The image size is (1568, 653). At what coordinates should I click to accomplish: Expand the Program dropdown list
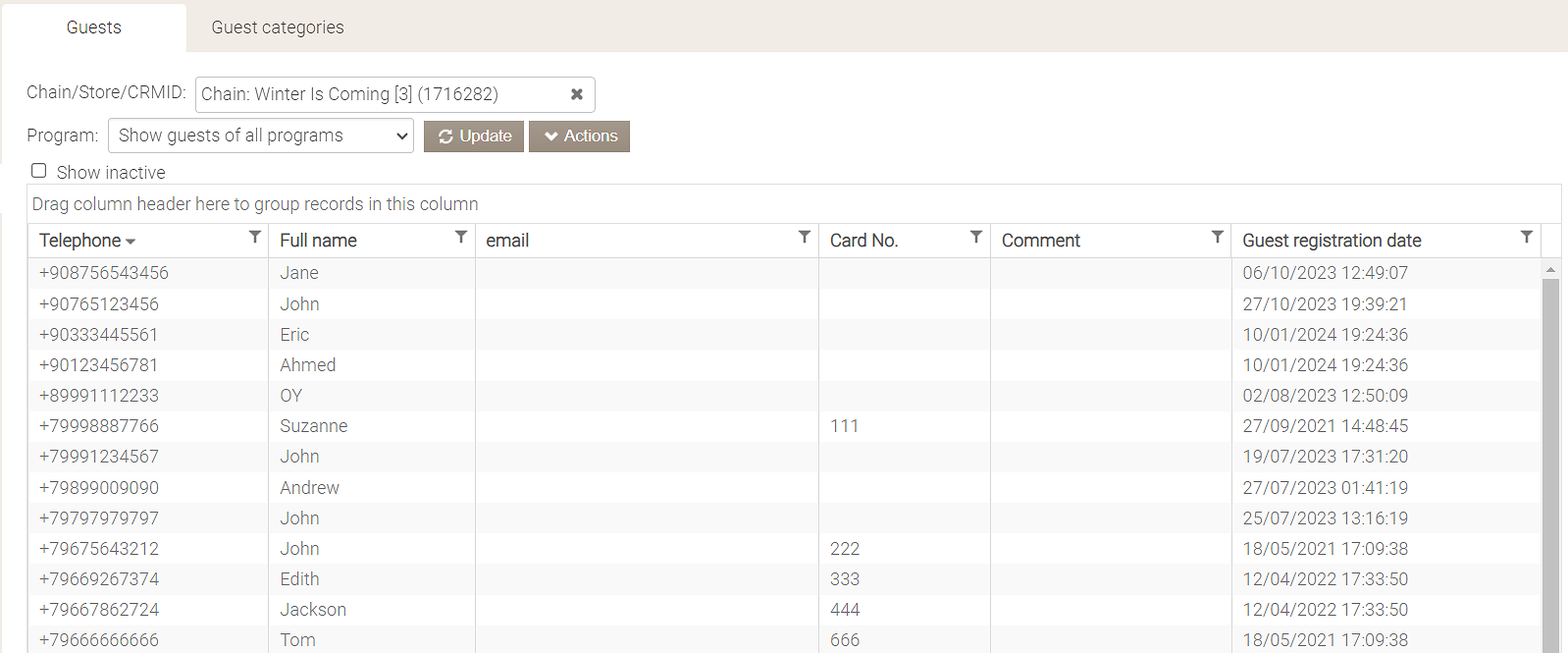coord(261,136)
